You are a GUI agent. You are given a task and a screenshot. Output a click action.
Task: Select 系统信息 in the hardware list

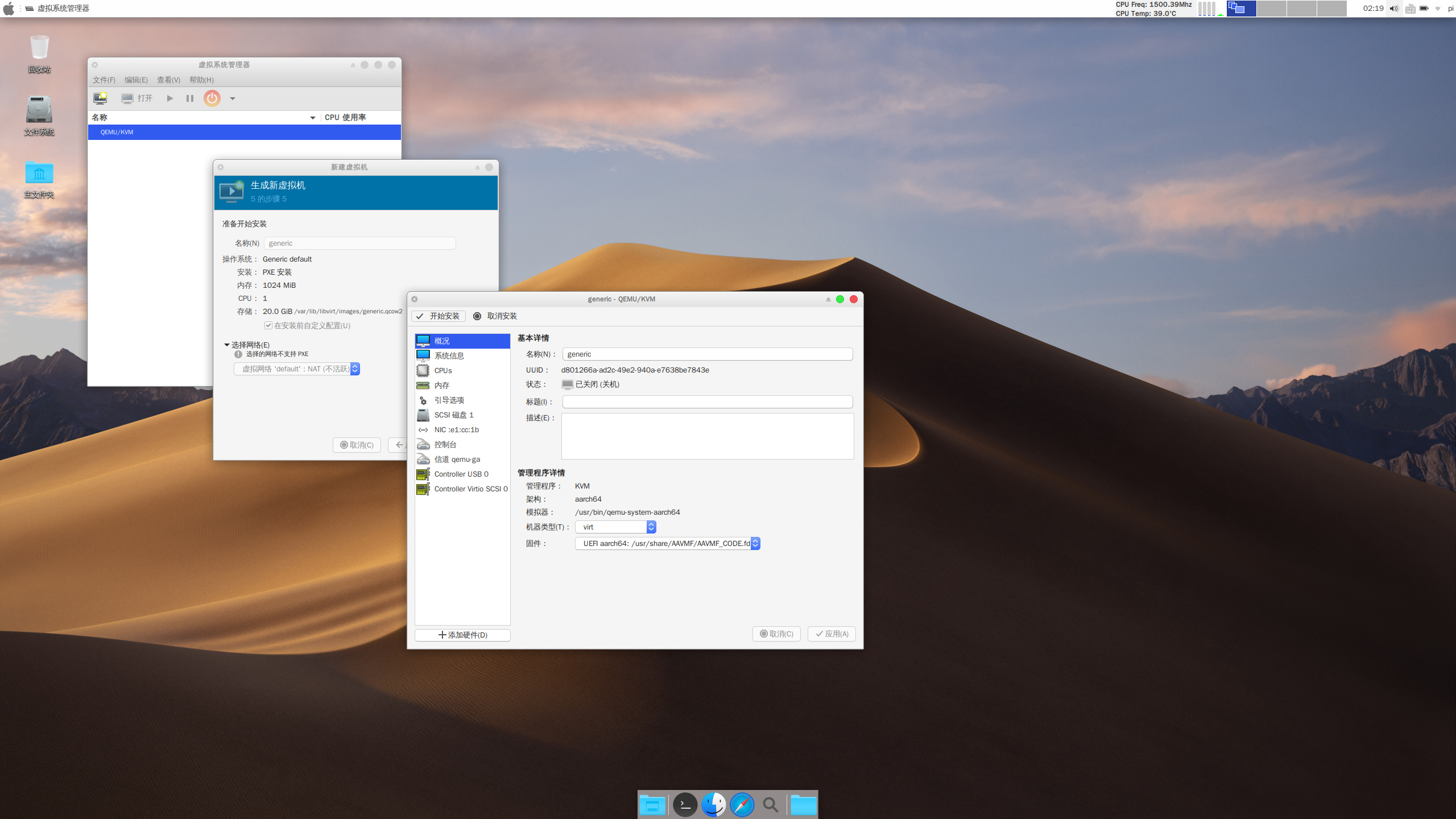pyautogui.click(x=462, y=356)
